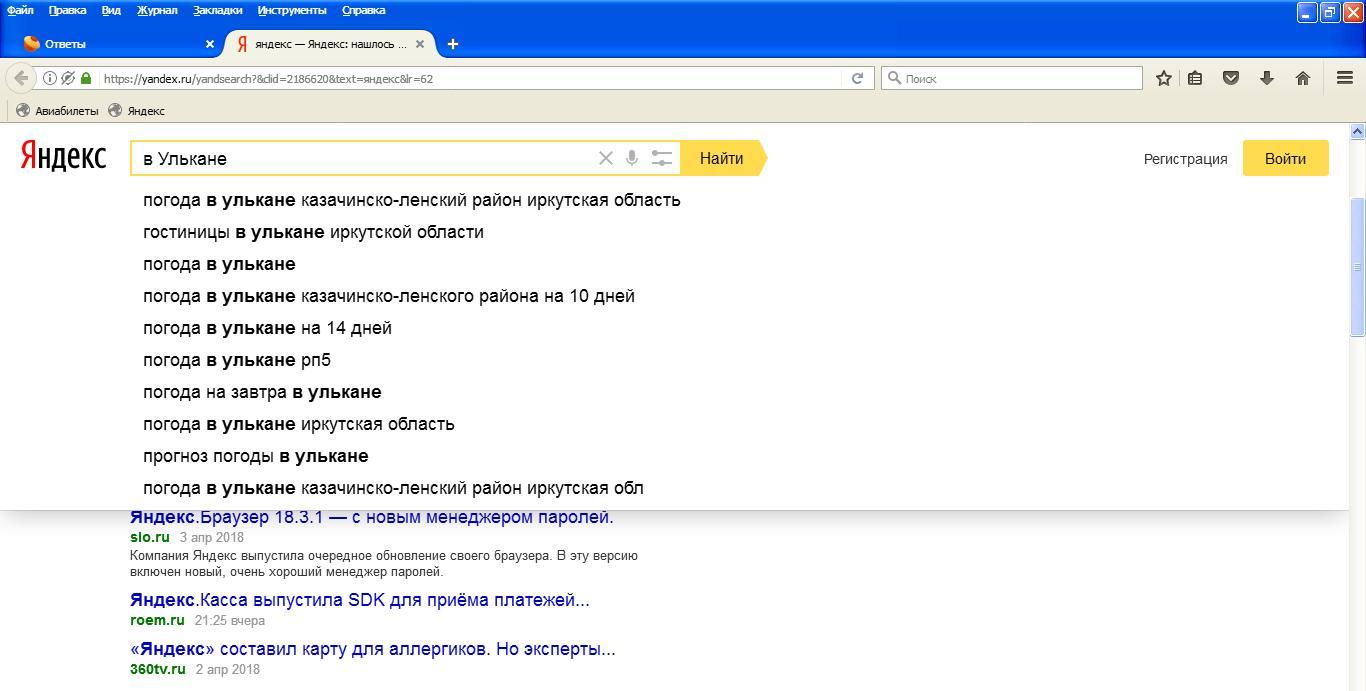
Task: Go to the browser home page icon
Action: pyautogui.click(x=1302, y=78)
